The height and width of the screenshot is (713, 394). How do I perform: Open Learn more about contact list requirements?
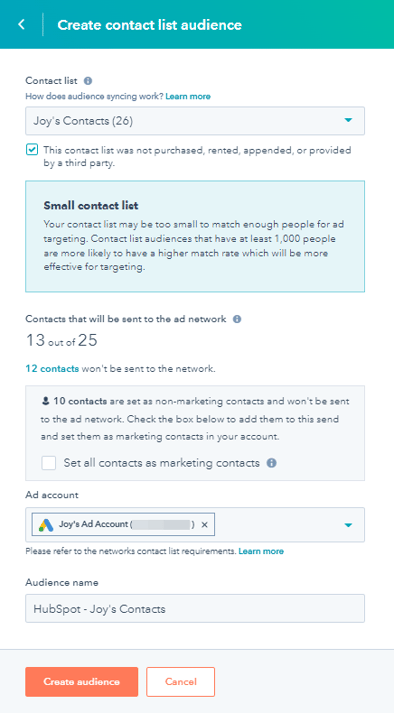click(x=261, y=551)
